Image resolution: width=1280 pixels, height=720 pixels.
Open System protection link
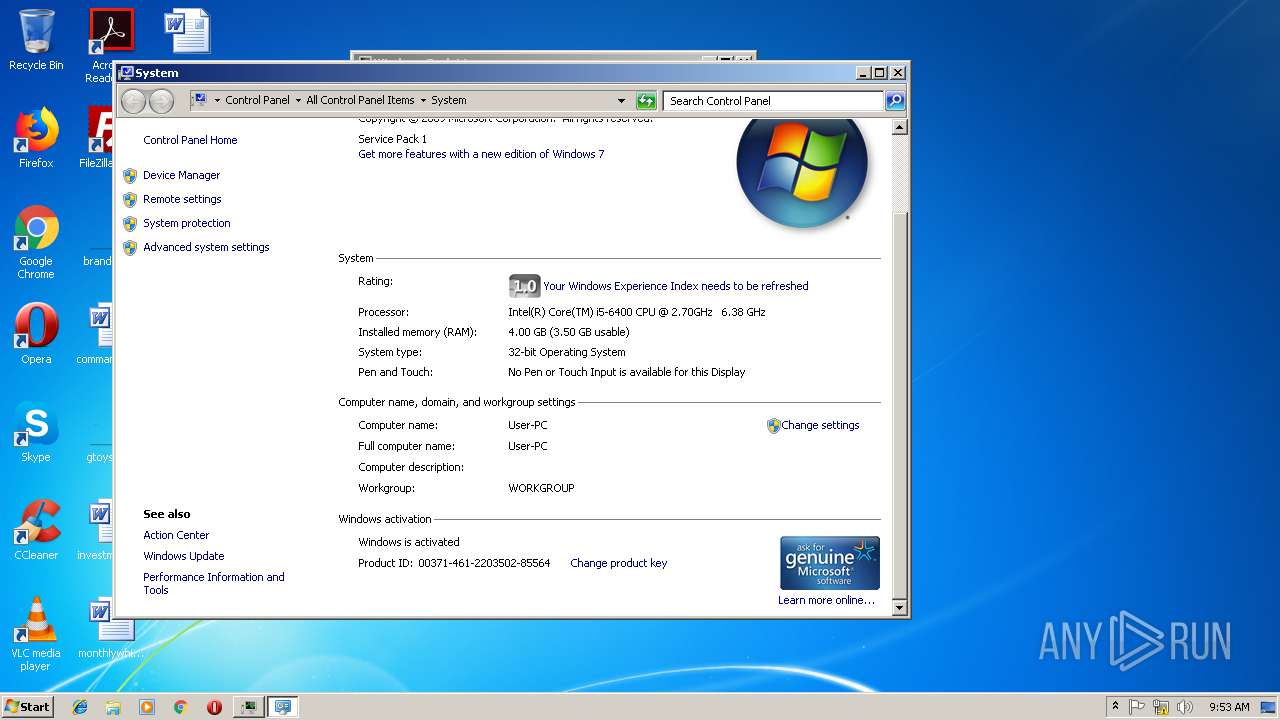point(187,223)
